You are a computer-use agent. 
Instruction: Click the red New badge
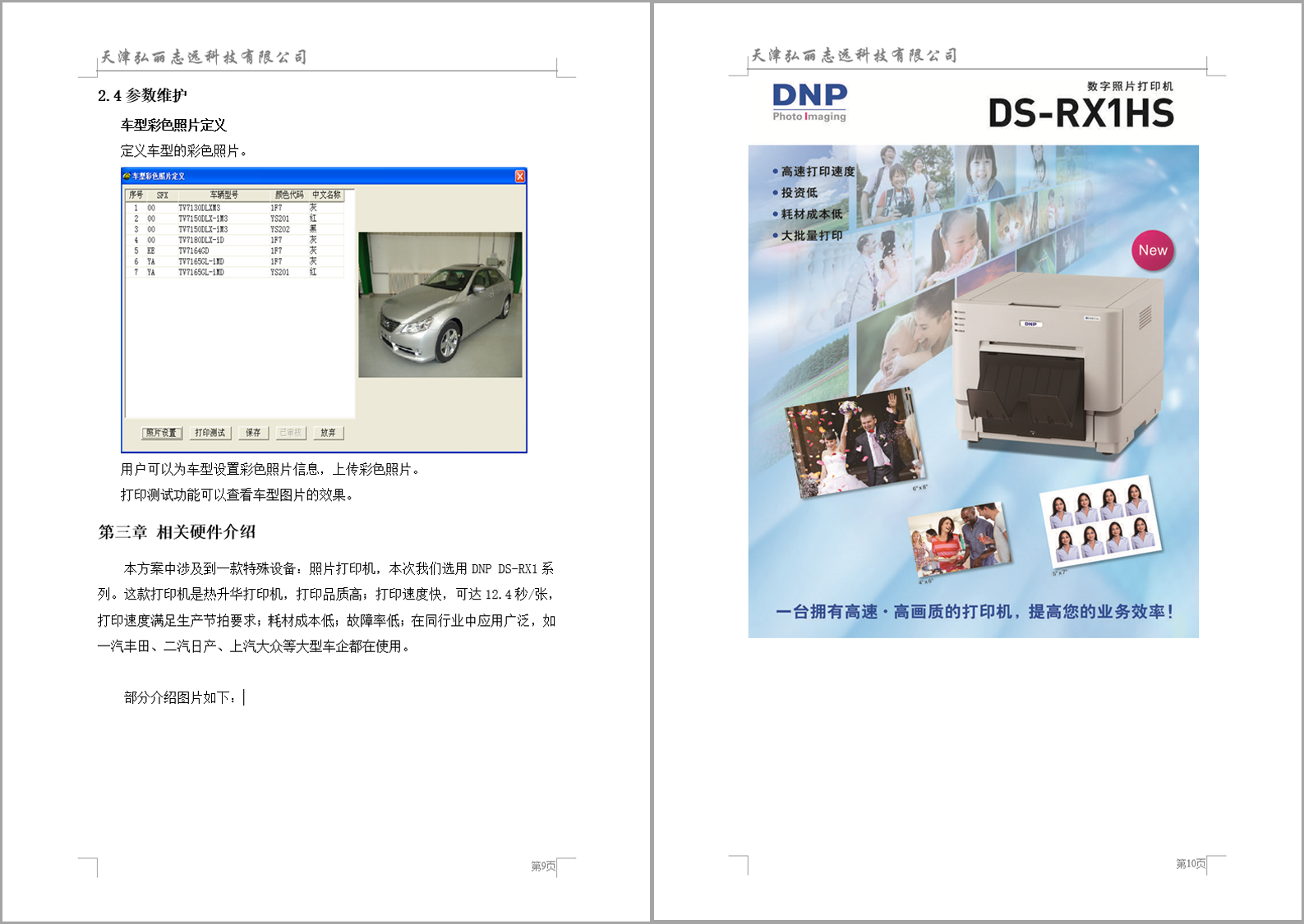pos(1153,251)
